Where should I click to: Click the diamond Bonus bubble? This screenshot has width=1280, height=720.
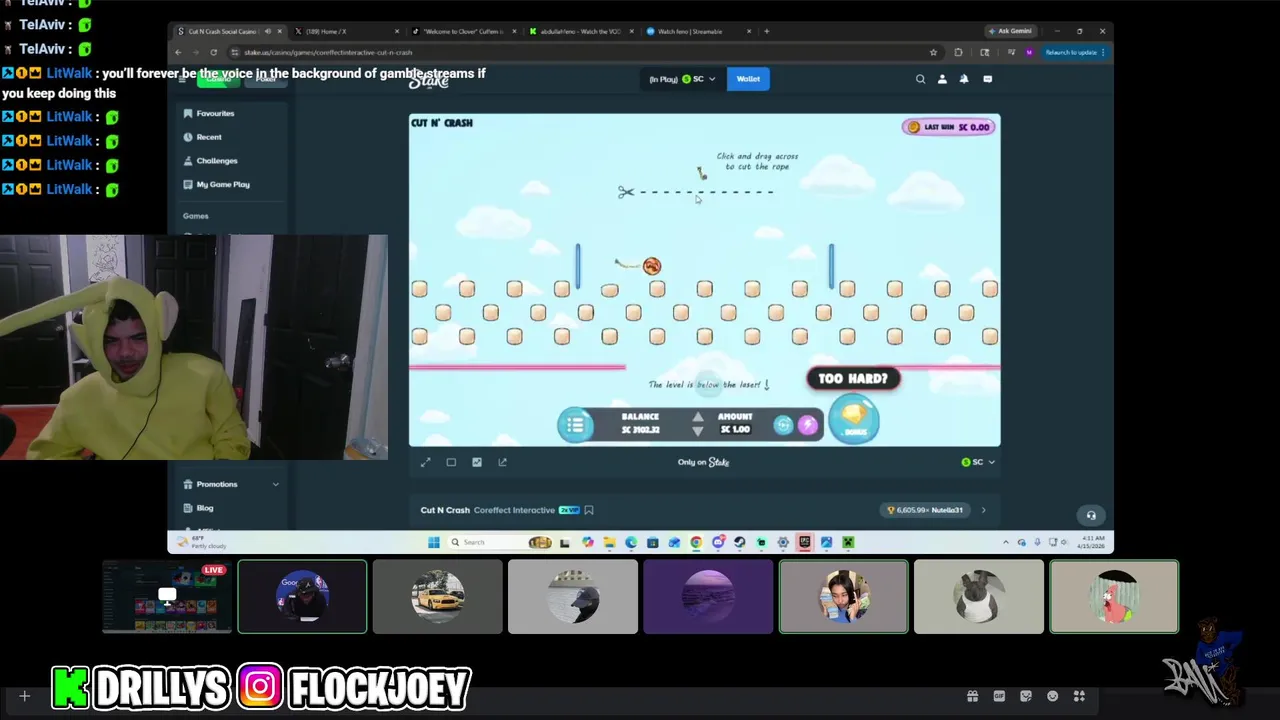click(x=854, y=420)
